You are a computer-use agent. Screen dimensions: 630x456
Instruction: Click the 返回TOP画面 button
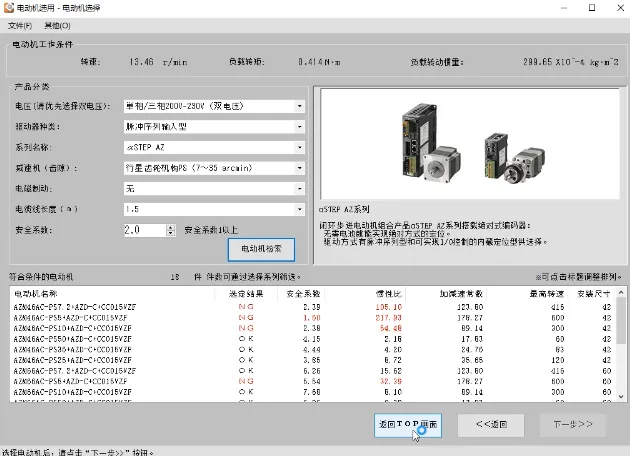click(408, 425)
